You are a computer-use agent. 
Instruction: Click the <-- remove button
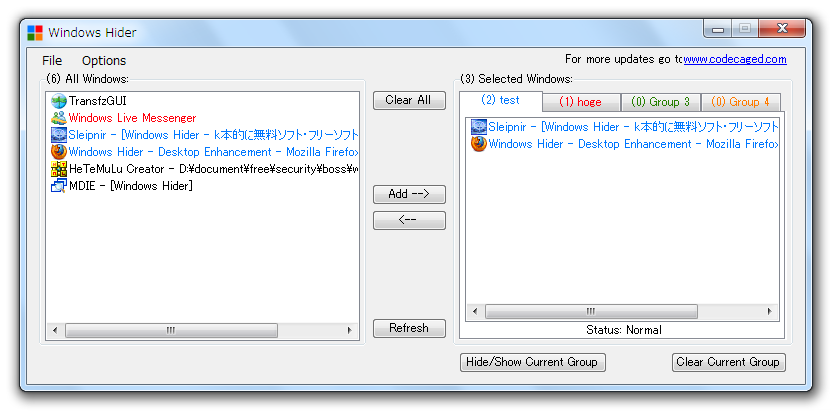409,220
